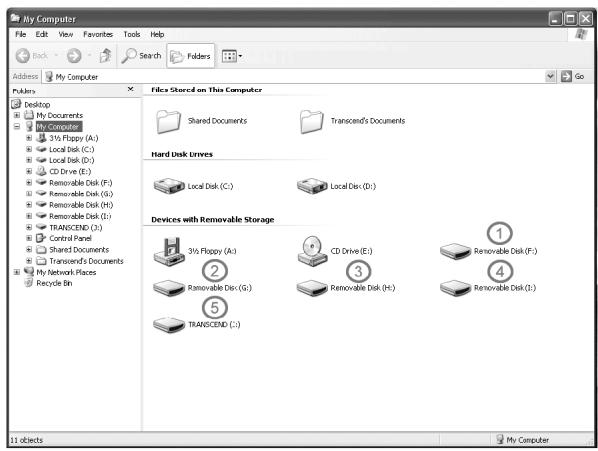Open the Favorites menu
The image size is (598, 451).
coord(98,34)
